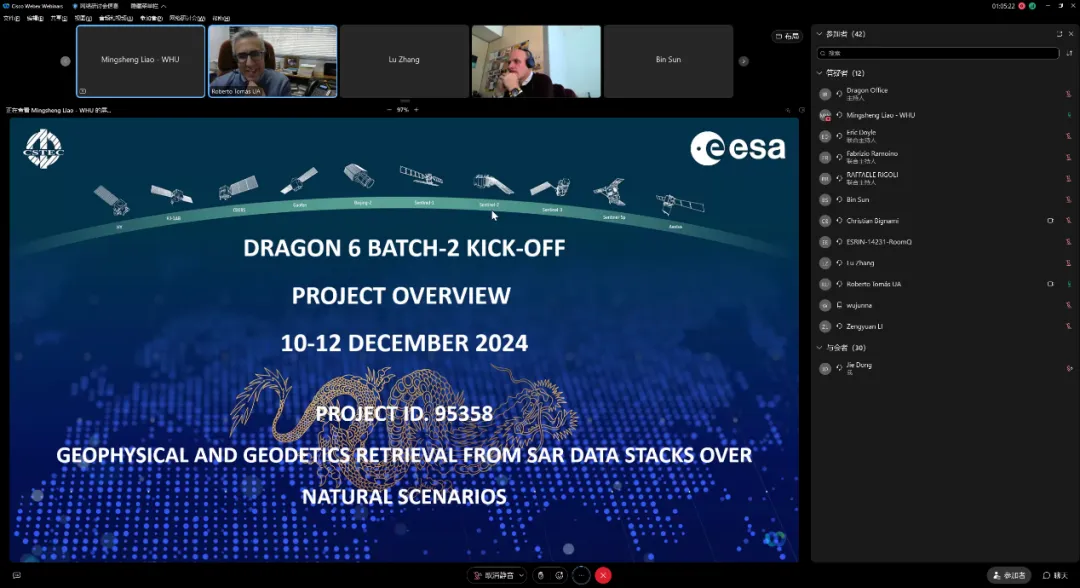Image resolution: width=1080 pixels, height=588 pixels.
Task: Collapse the panelists (12) group
Action: coord(819,73)
